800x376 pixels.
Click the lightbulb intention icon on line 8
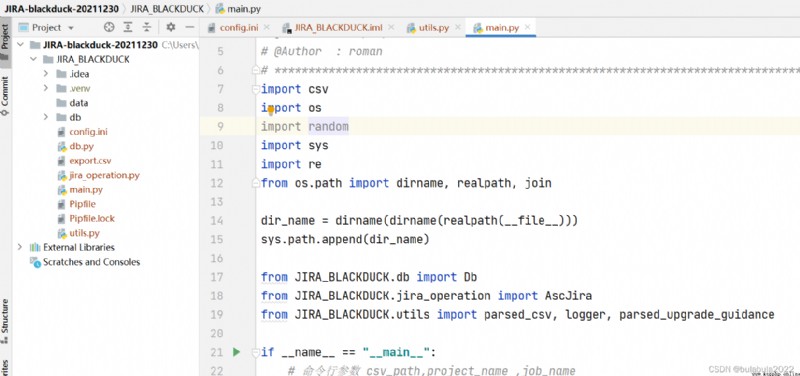pos(271,110)
